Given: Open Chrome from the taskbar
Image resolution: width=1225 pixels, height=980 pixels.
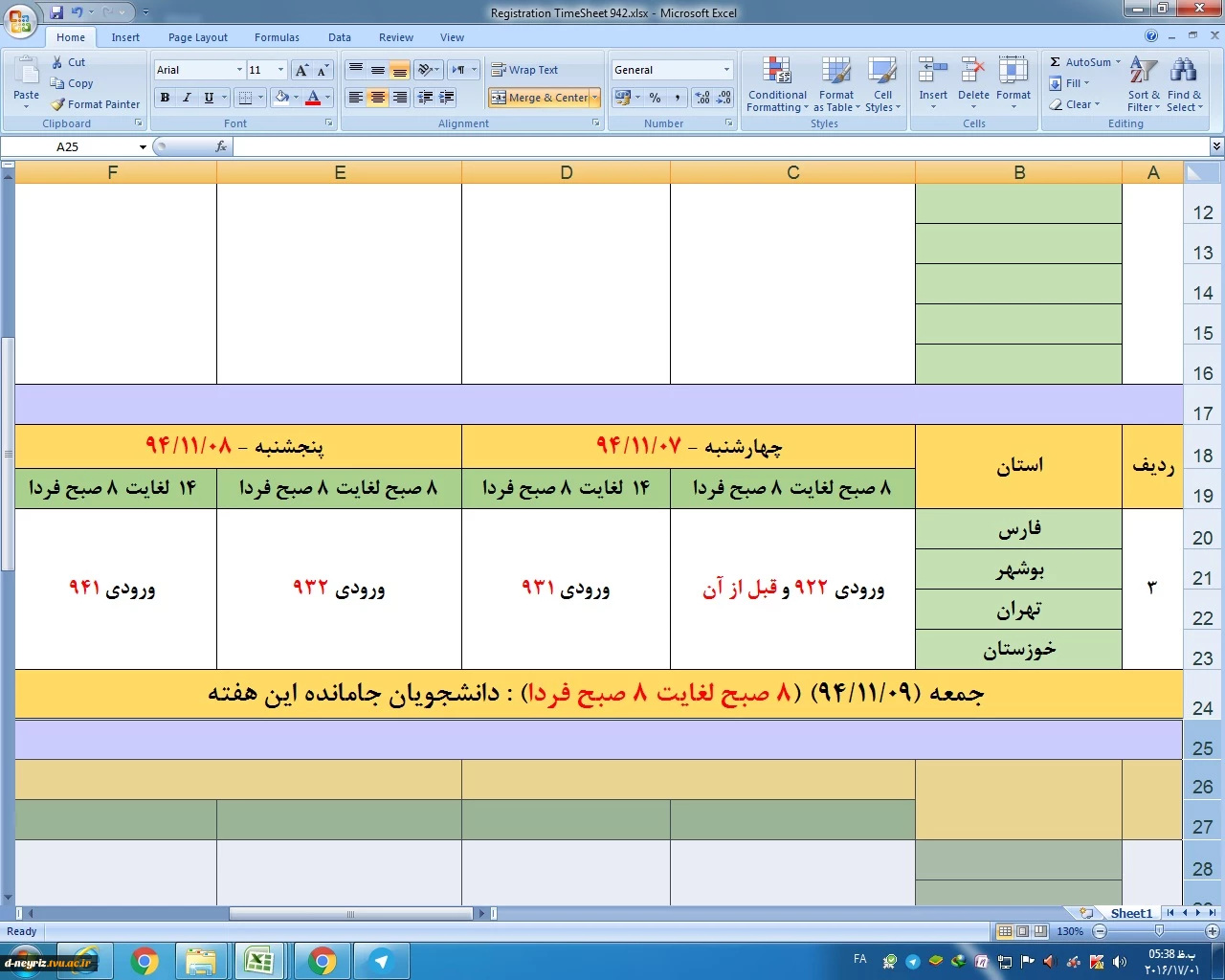Looking at the screenshot, I should tap(145, 961).
